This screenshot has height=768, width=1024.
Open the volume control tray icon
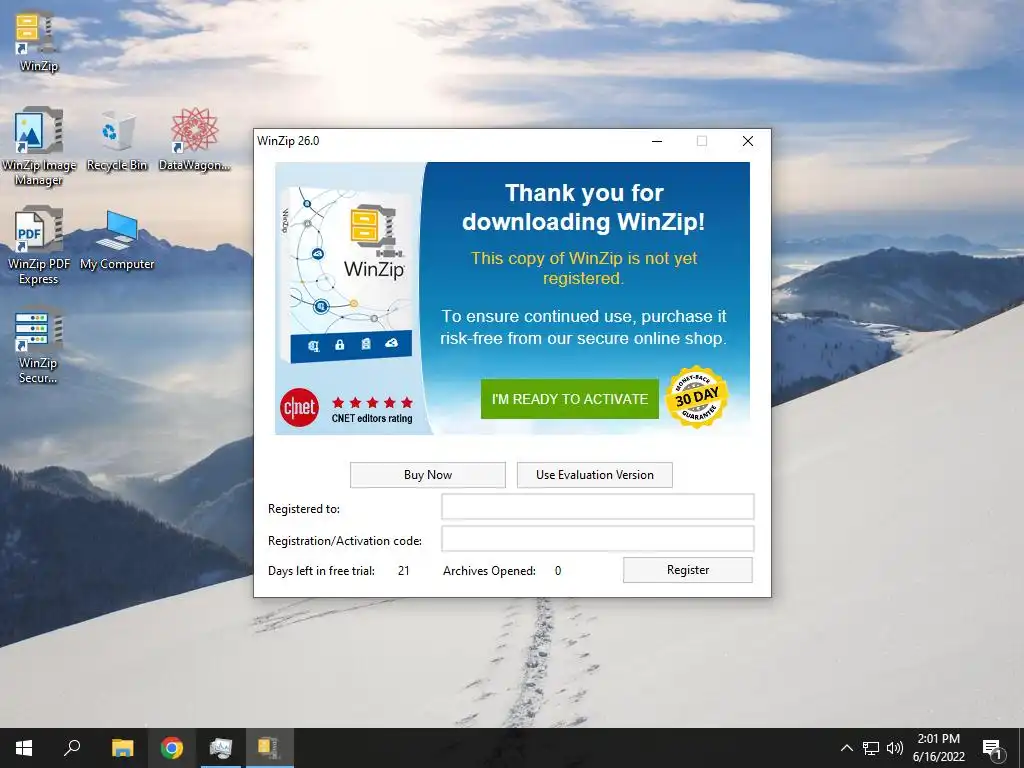[895, 748]
